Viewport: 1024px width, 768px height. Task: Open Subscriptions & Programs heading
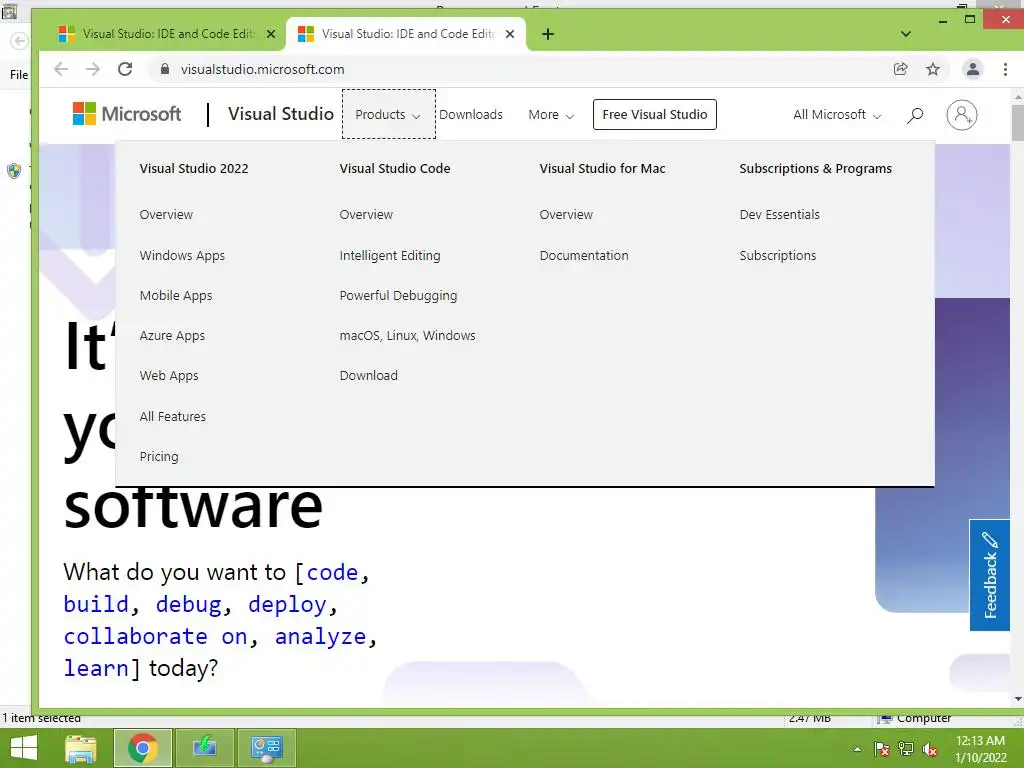point(816,168)
